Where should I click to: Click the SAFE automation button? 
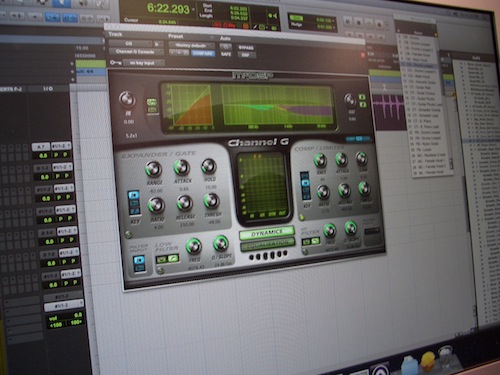(x=226, y=54)
